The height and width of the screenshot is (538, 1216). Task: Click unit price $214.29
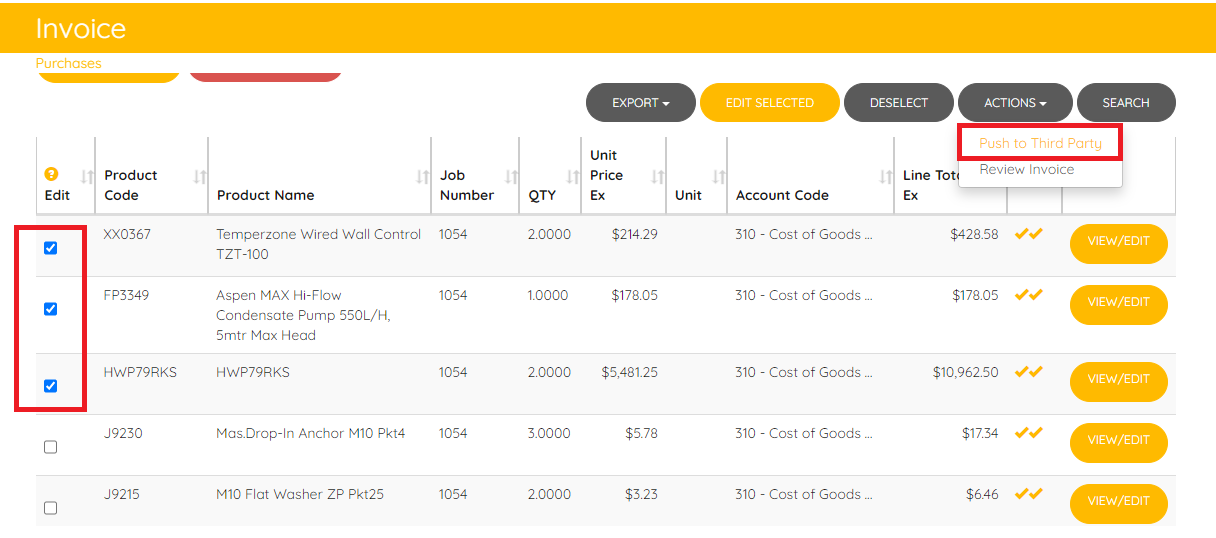coord(635,234)
